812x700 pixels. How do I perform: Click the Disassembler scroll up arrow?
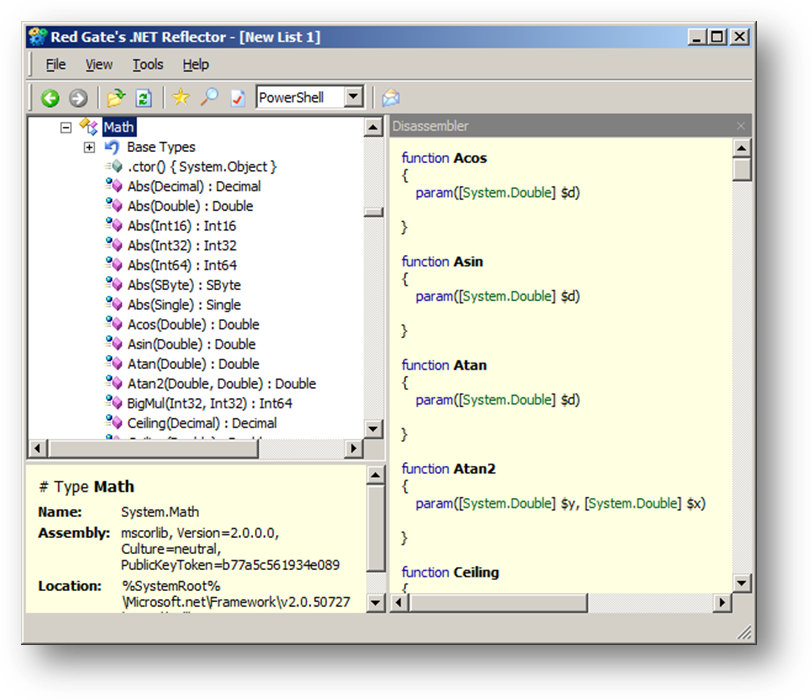pyautogui.click(x=742, y=149)
